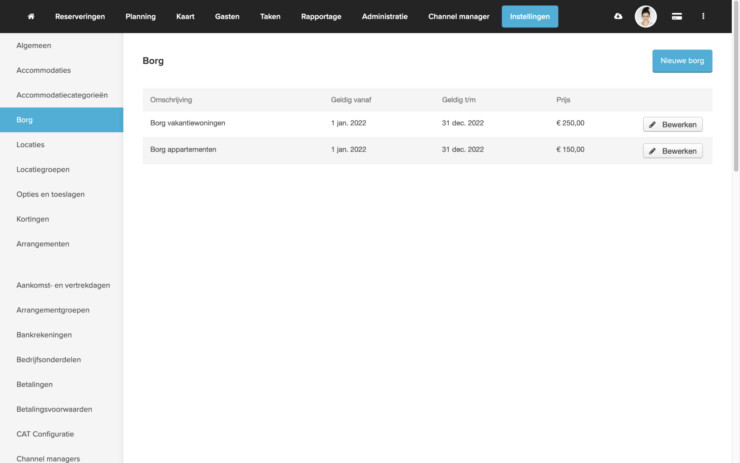Click the Omschrijving column header
Image resolution: width=740 pixels, height=463 pixels.
(171, 100)
